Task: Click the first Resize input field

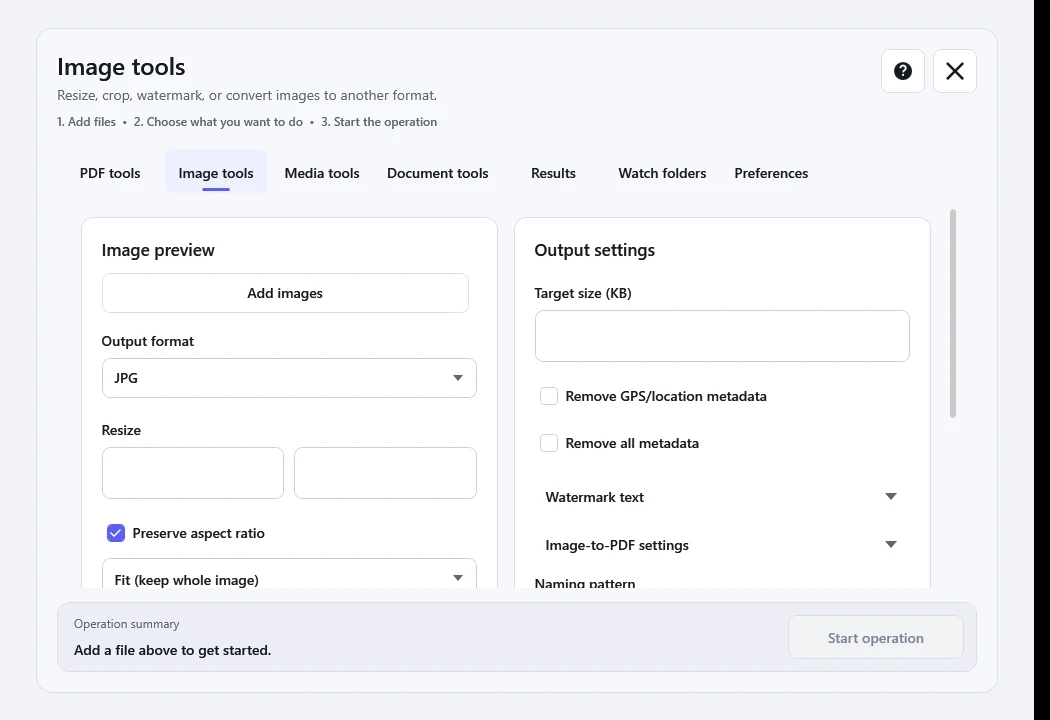Action: point(193,473)
